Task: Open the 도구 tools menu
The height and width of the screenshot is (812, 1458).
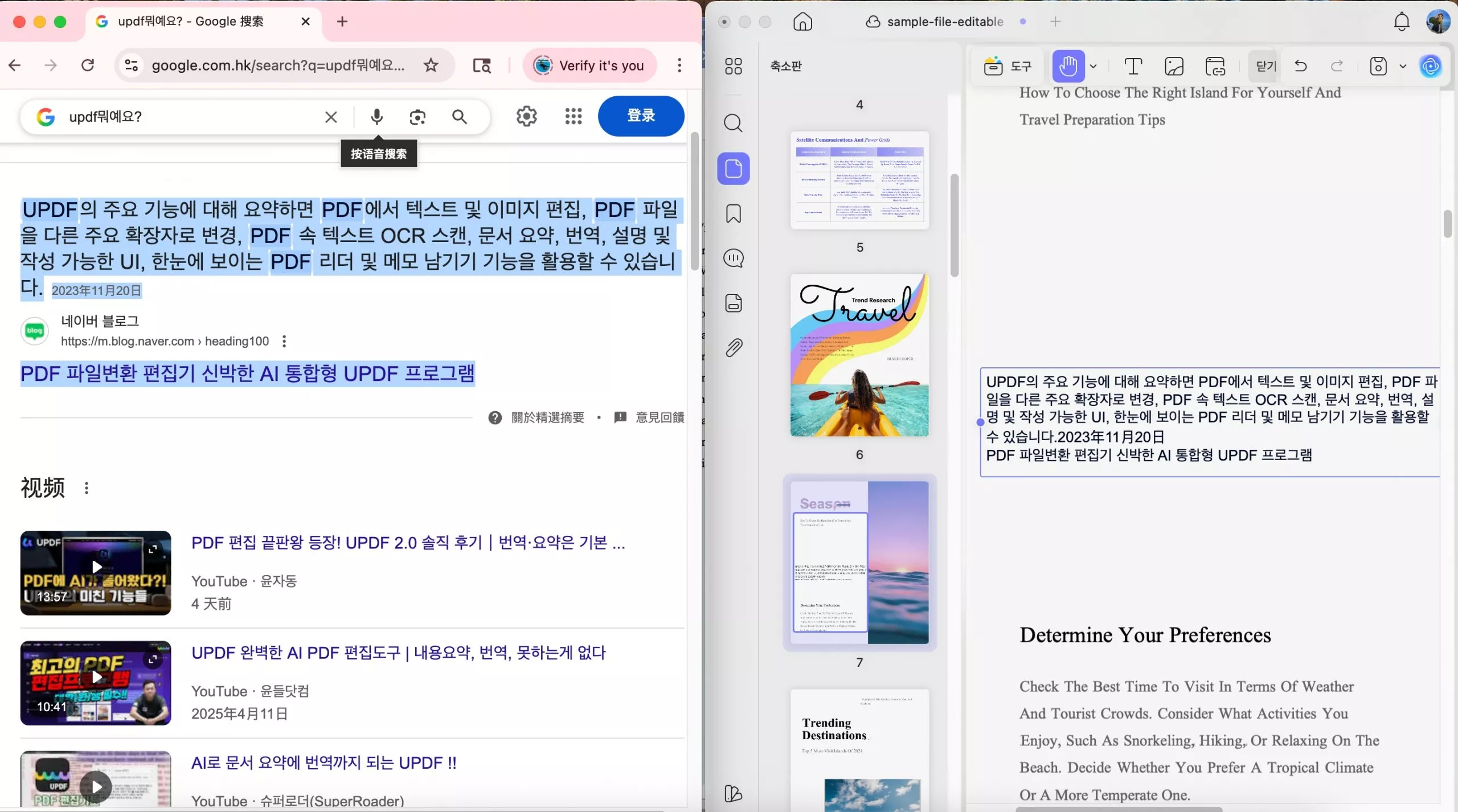Action: tap(1008, 67)
